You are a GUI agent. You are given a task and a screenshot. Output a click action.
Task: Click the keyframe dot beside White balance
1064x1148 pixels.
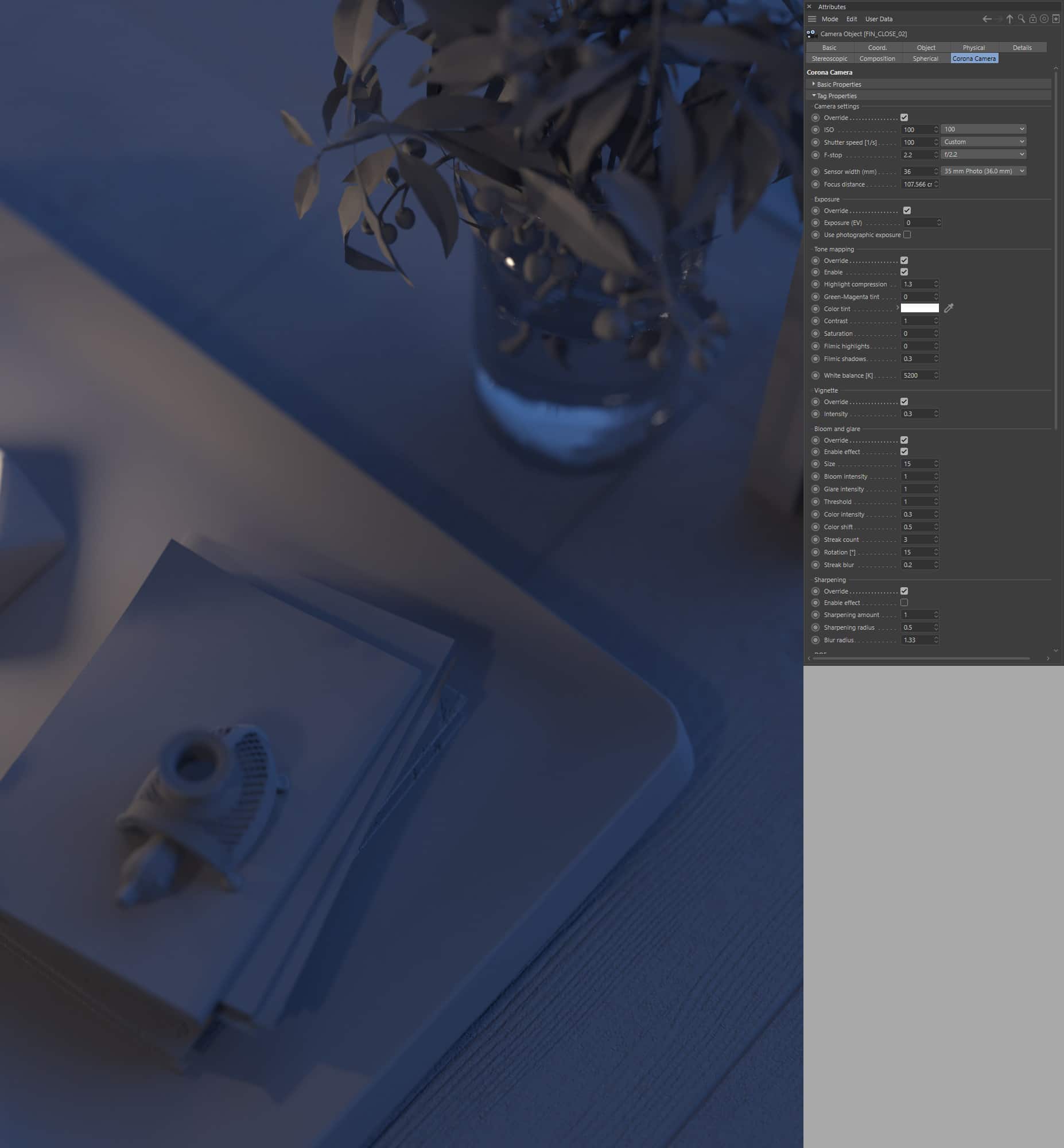pyautogui.click(x=816, y=375)
